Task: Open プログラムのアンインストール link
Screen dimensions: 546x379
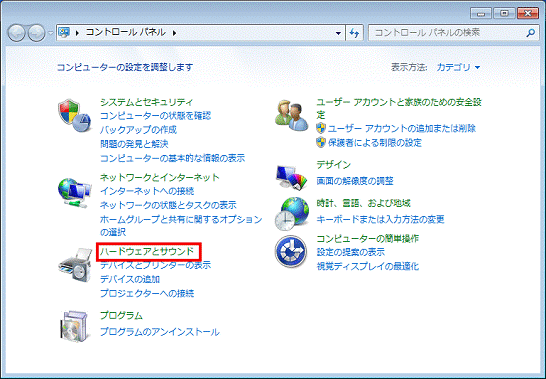Action: [160, 332]
